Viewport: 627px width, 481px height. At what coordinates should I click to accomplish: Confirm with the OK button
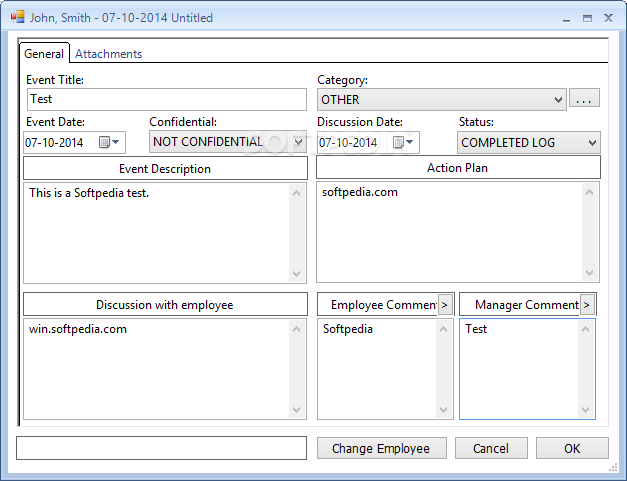point(572,448)
